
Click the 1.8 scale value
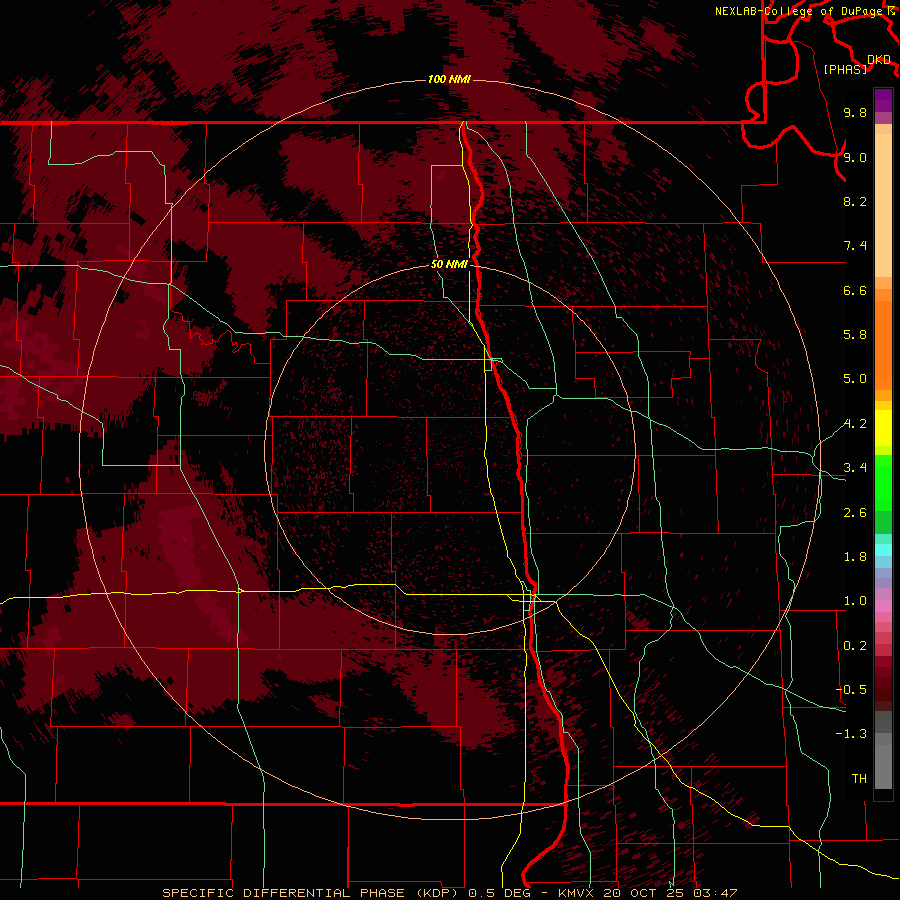(855, 557)
